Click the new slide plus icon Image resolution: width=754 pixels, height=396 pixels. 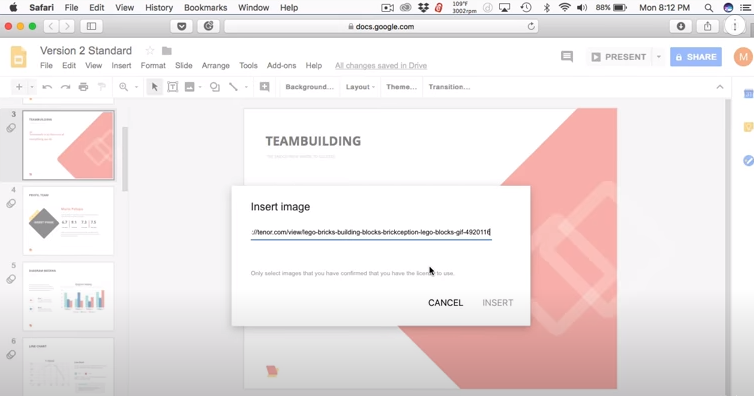pos(19,87)
